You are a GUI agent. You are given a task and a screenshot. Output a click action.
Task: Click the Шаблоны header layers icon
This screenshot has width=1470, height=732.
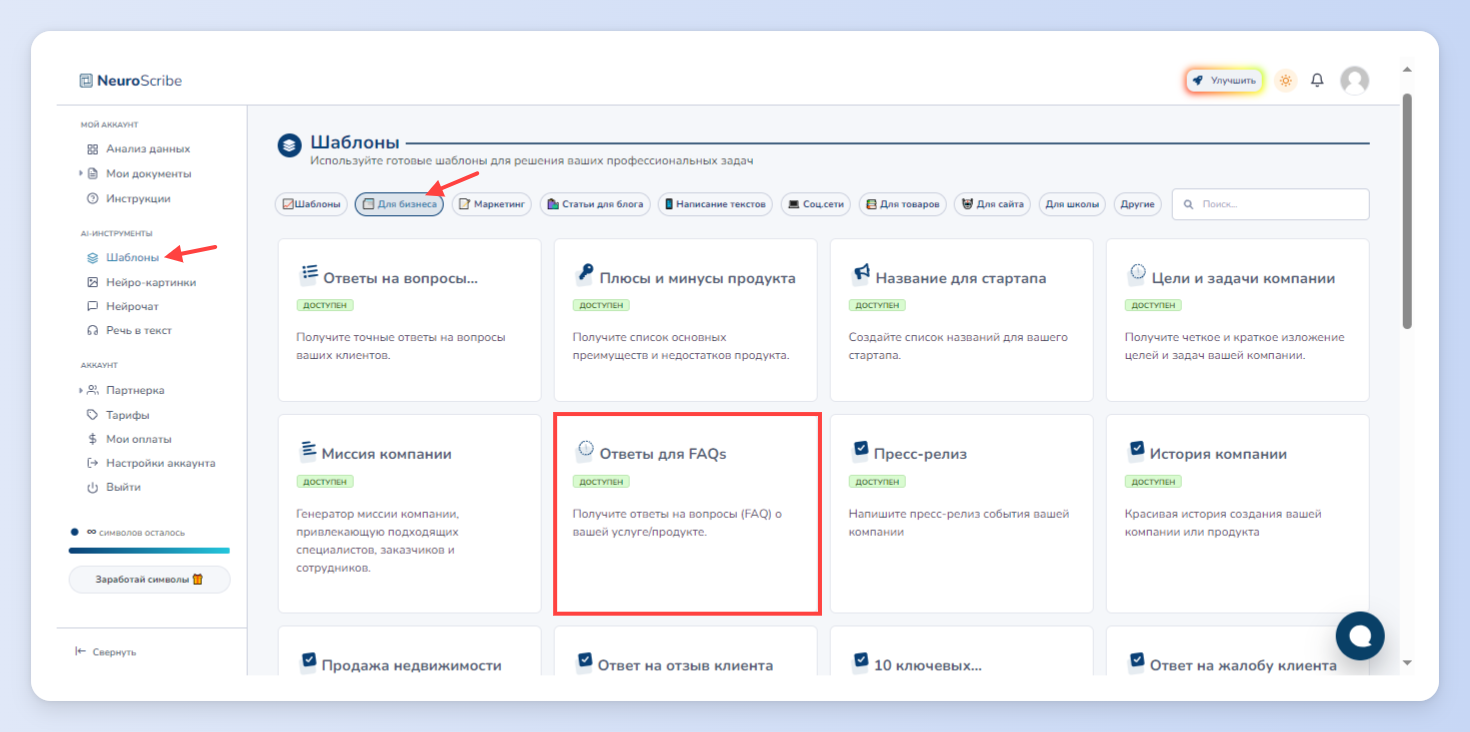point(289,146)
